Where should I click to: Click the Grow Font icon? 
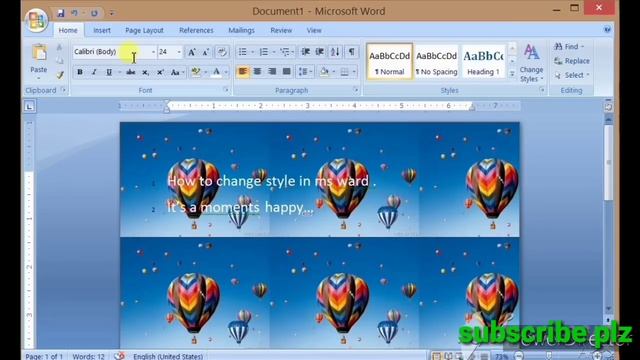tap(191, 52)
